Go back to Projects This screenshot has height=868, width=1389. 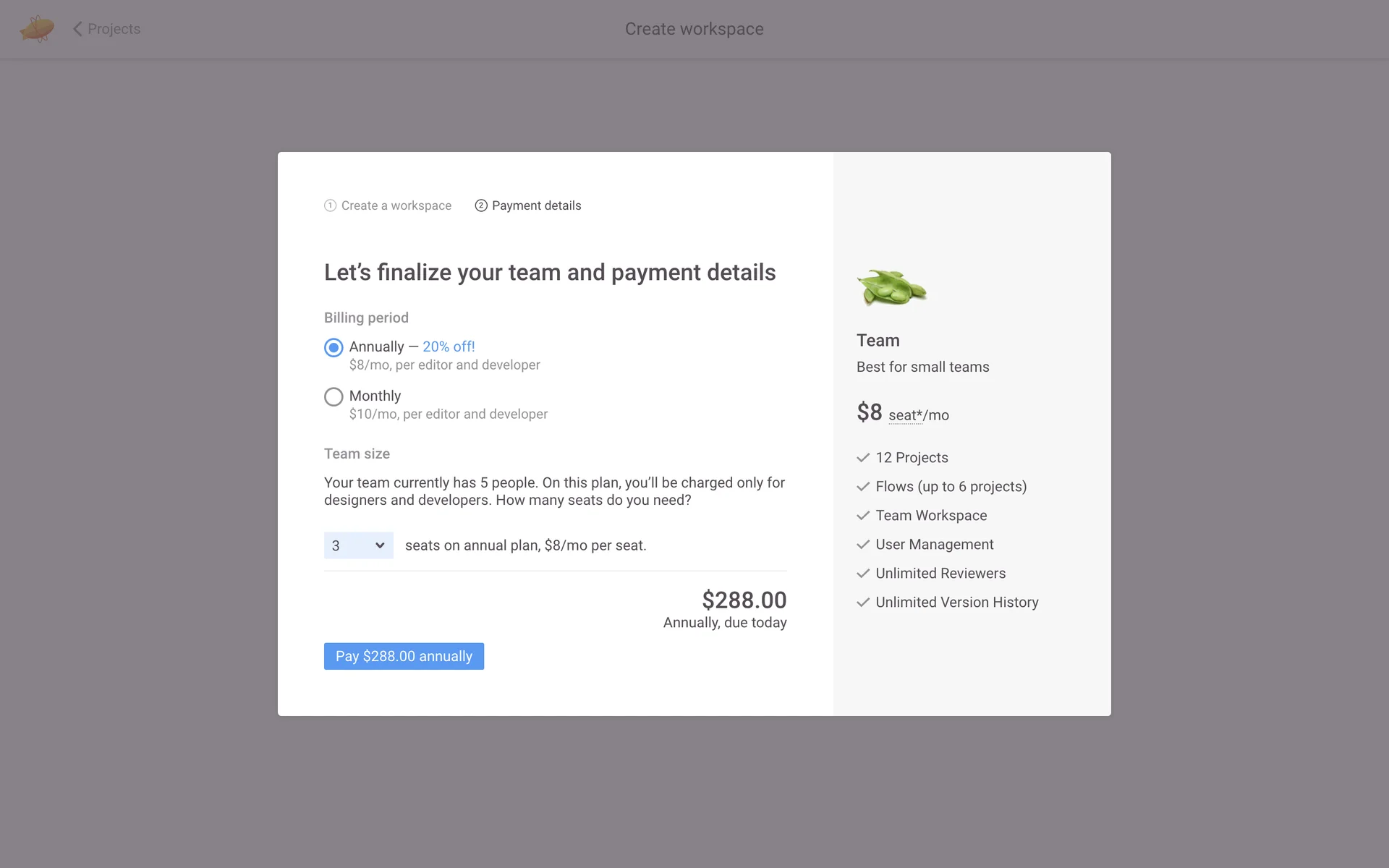[114, 29]
